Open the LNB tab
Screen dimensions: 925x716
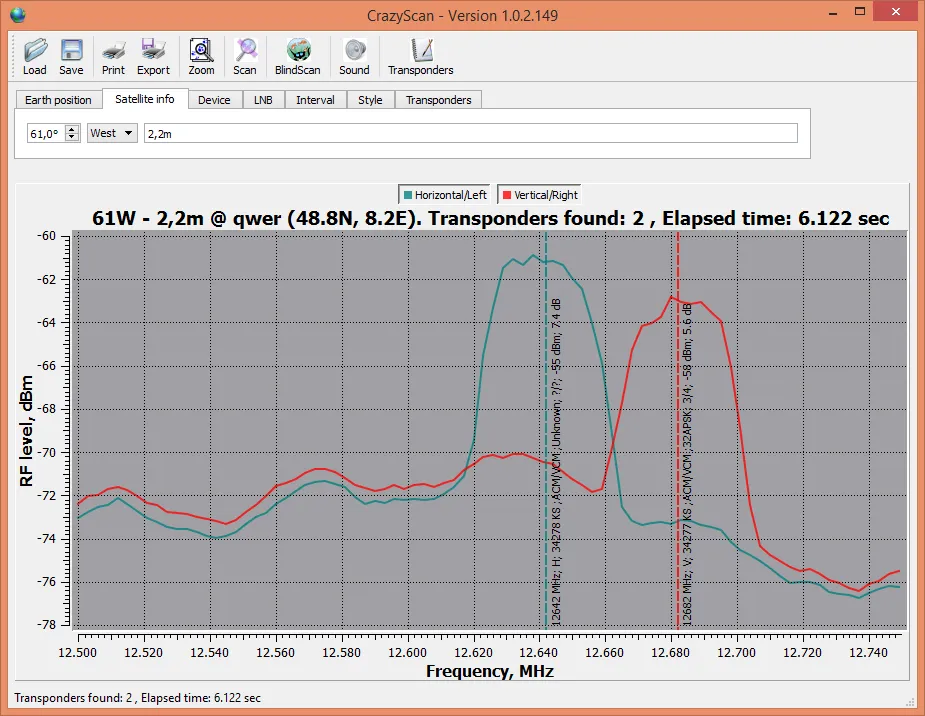(x=263, y=100)
